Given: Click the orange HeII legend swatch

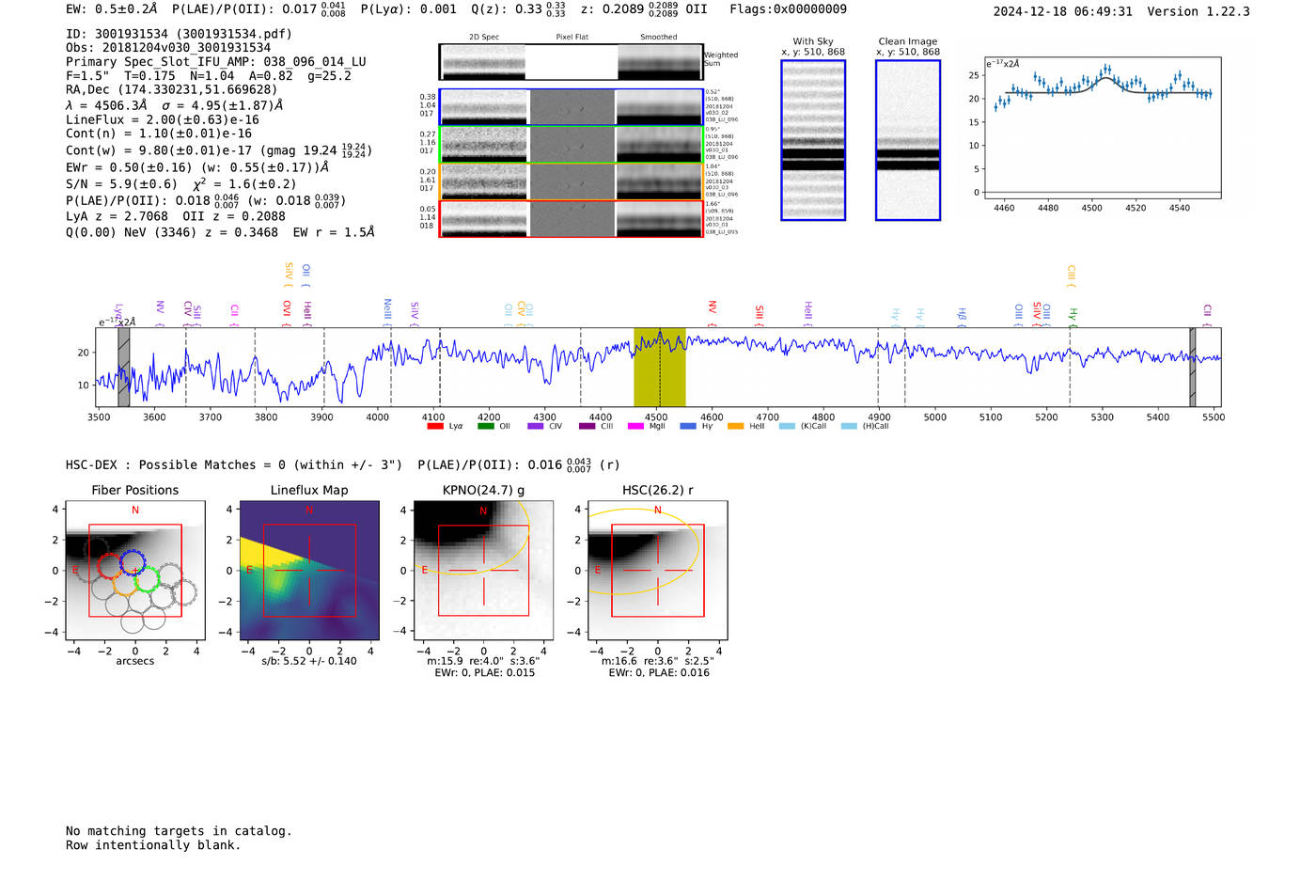Looking at the screenshot, I should click(x=735, y=426).
